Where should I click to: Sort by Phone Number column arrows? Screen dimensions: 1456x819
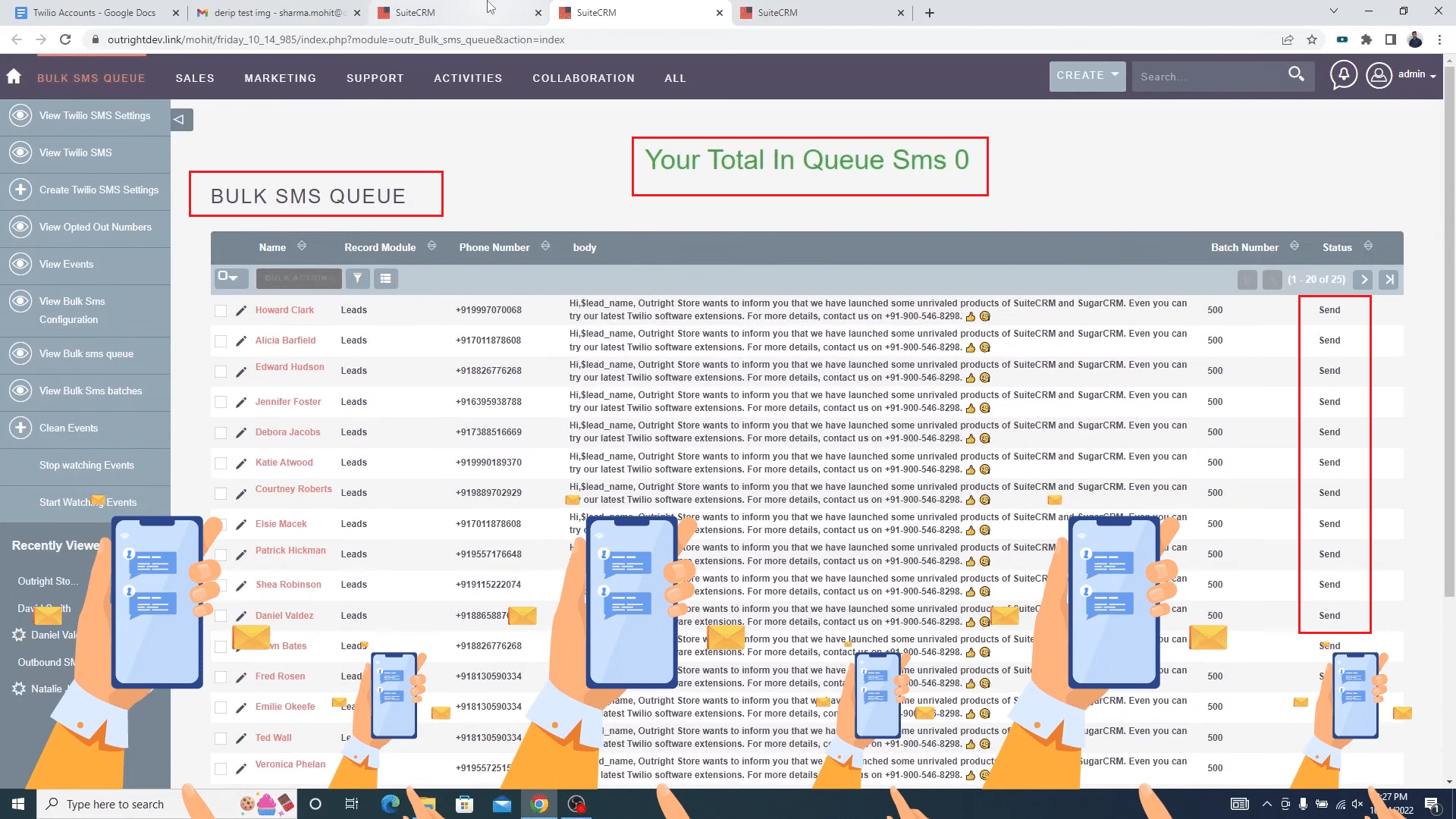(545, 246)
